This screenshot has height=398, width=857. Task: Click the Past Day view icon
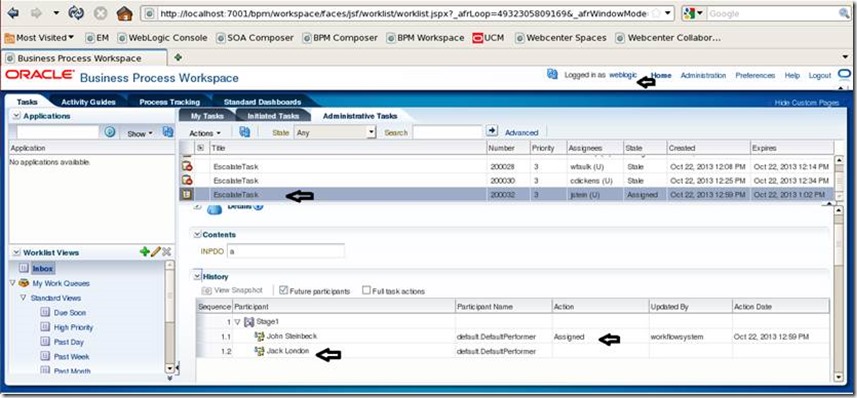point(46,342)
